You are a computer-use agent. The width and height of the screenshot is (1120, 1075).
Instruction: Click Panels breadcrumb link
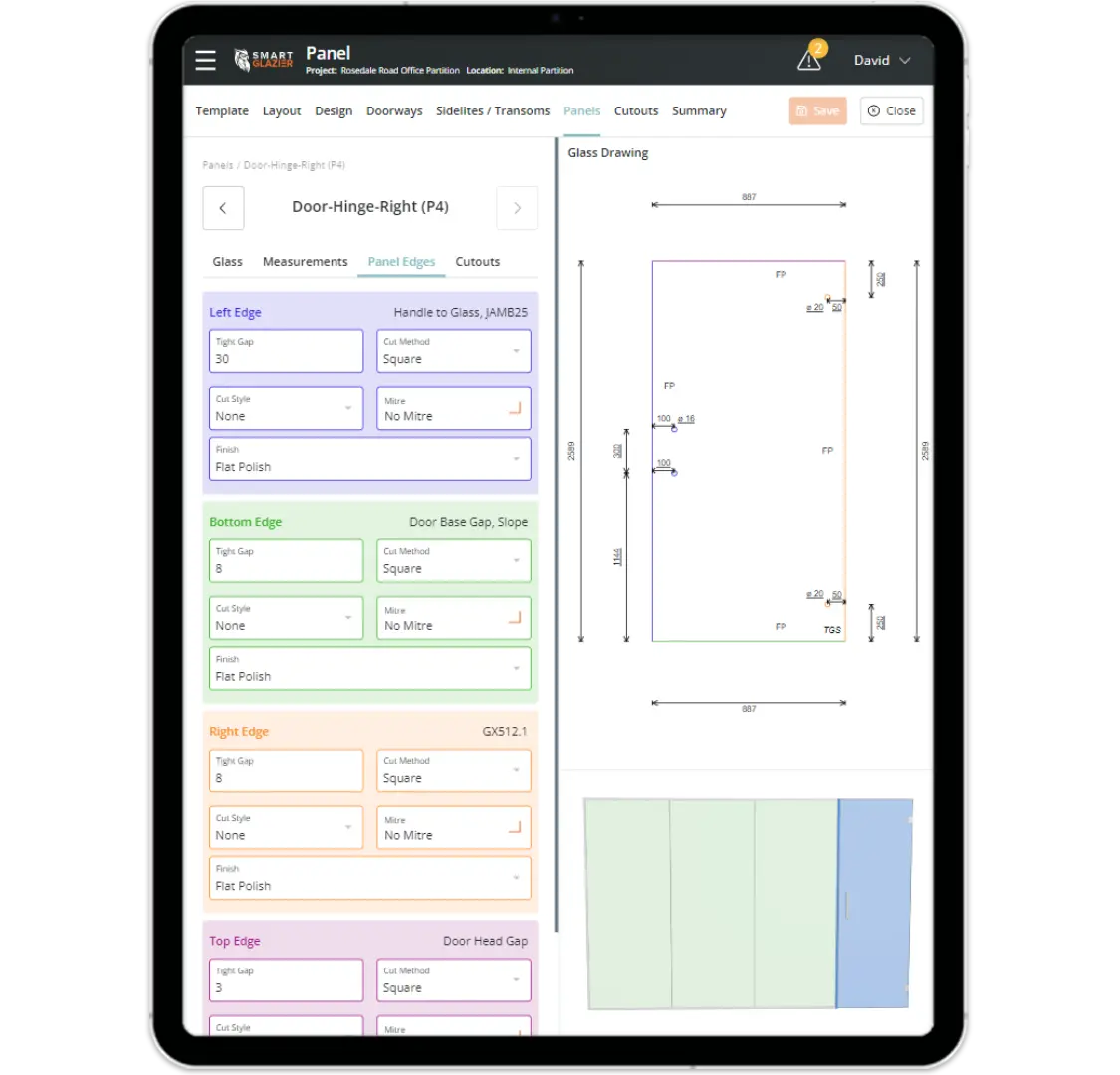point(218,165)
